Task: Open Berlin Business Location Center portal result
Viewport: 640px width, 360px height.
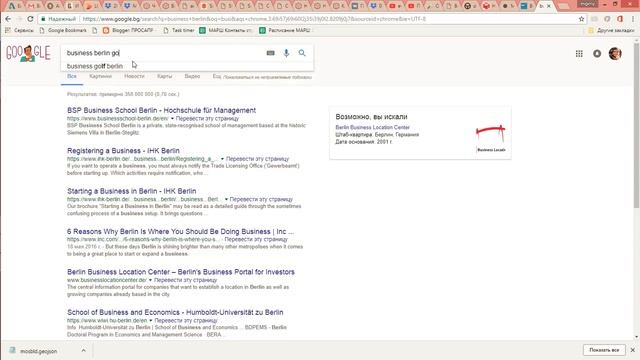Action: 181,272
